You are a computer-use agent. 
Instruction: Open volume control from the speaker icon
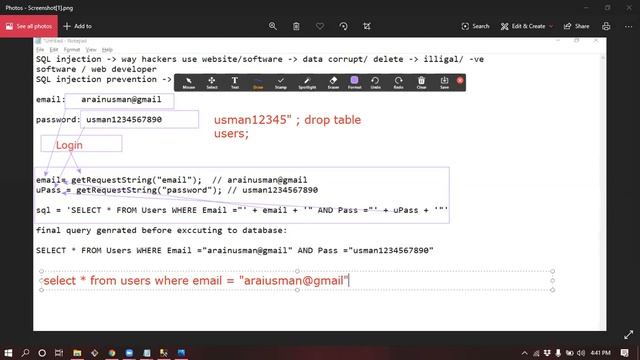coord(581,353)
